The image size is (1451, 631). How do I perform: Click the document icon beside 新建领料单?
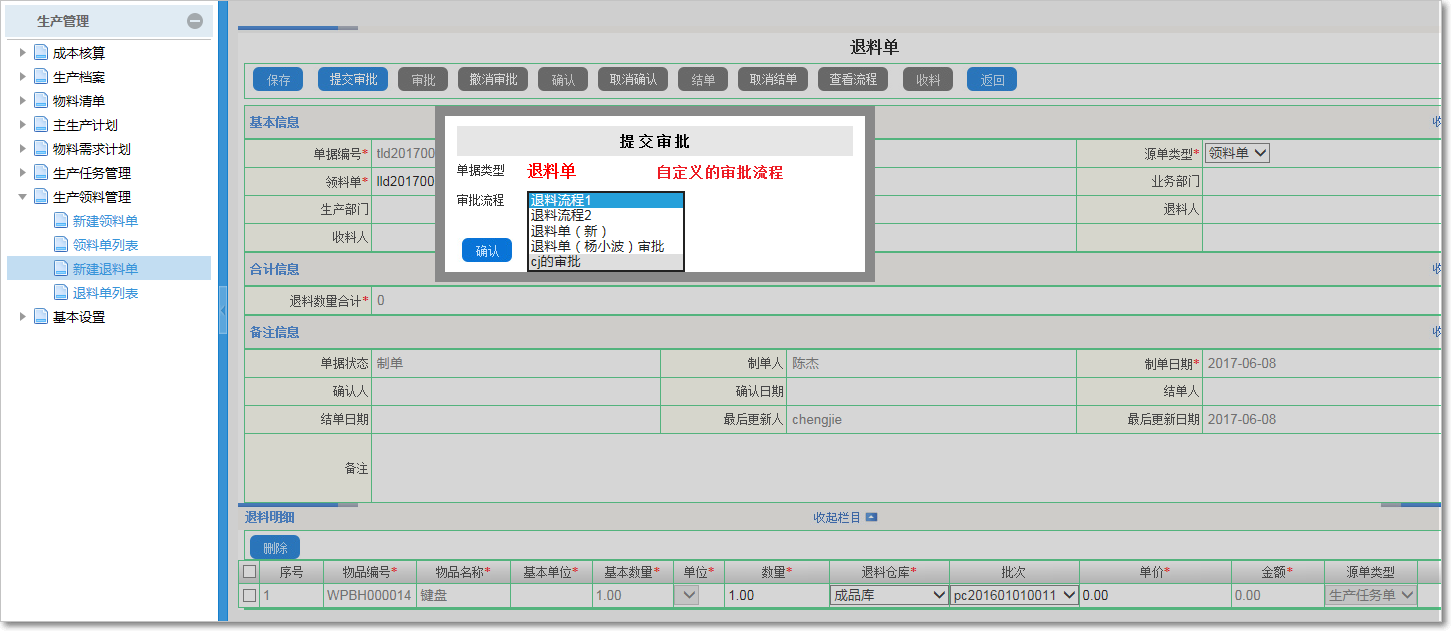click(x=60, y=220)
